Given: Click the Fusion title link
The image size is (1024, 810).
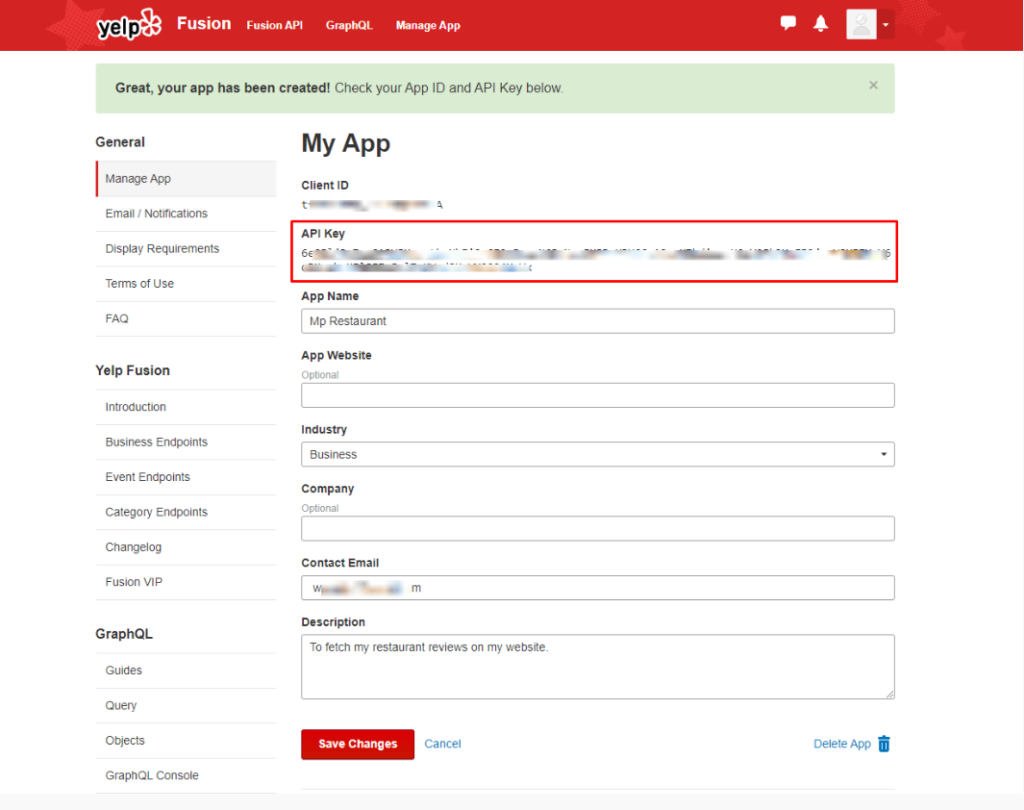Looking at the screenshot, I should coord(204,24).
